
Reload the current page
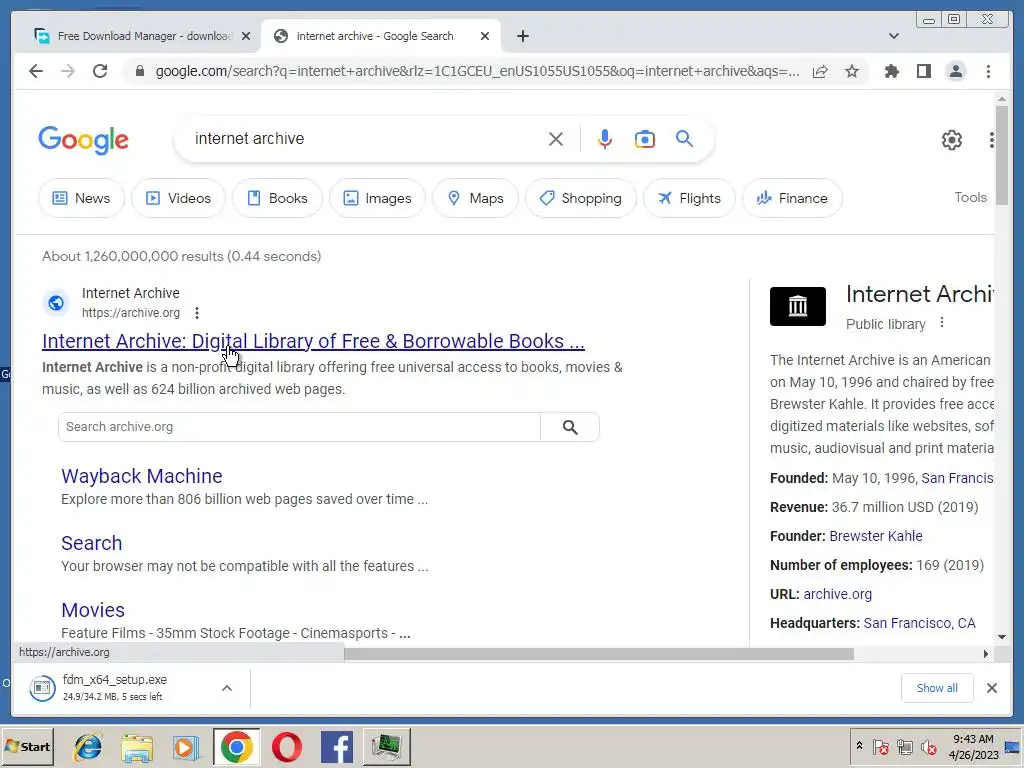(100, 71)
